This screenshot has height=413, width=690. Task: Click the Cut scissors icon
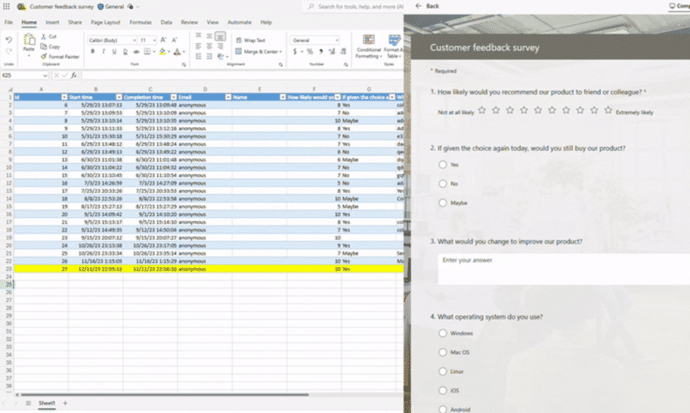click(x=49, y=37)
